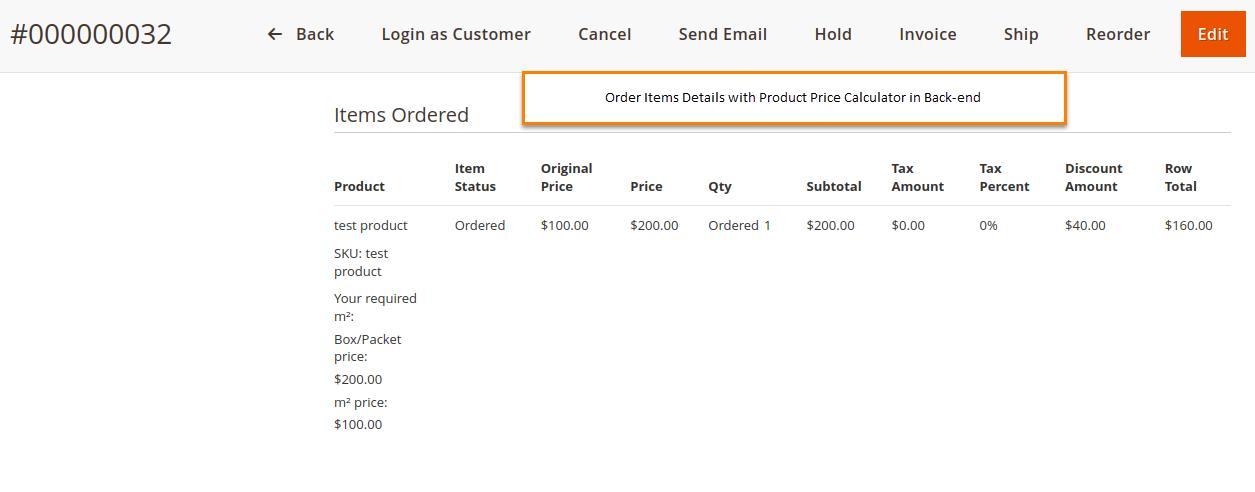Click the Product column header

359,186
